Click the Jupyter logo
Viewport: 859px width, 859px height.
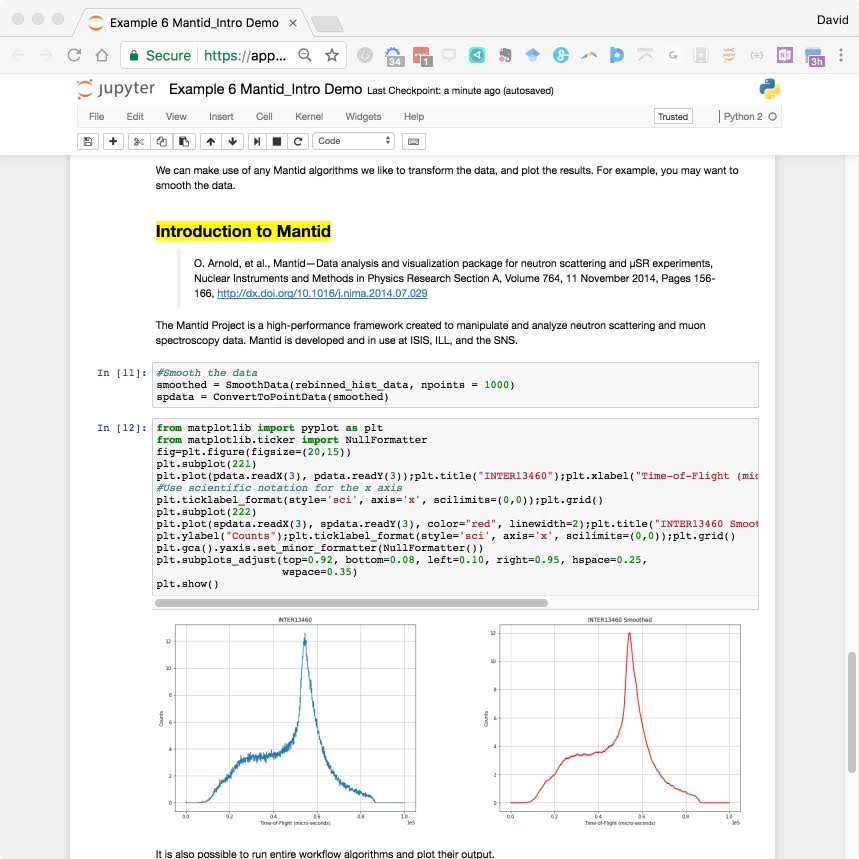coord(116,89)
